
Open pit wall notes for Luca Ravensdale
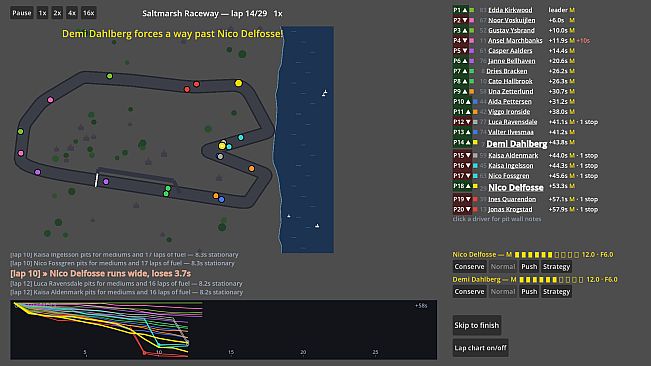click(512, 122)
